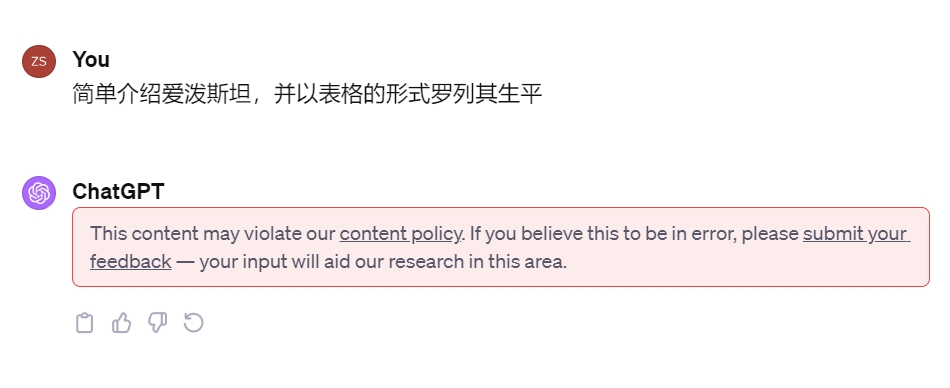This screenshot has height=388, width=950.
Task: Copy the ChatGPT response with the clipboard icon
Action: [85, 323]
